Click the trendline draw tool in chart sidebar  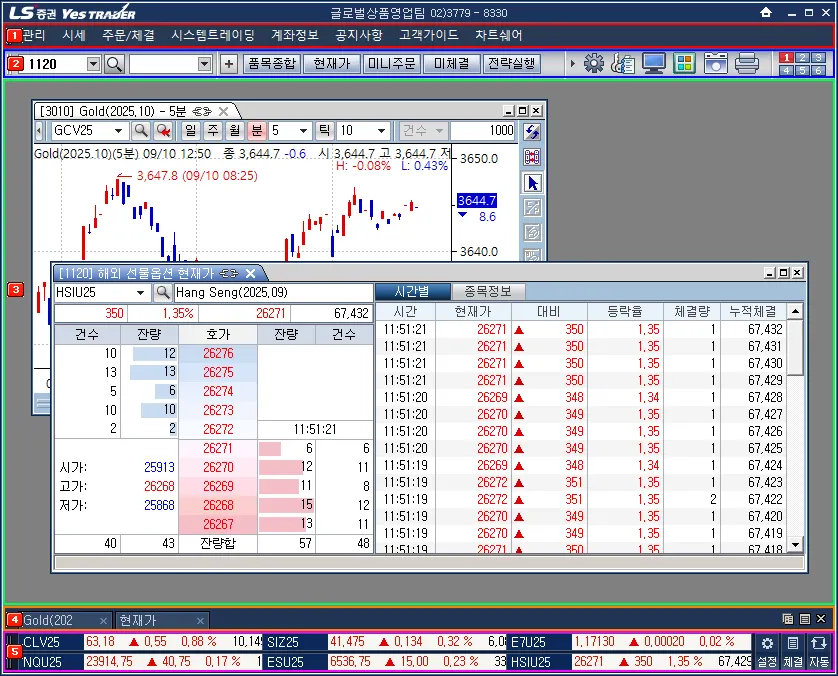532,207
